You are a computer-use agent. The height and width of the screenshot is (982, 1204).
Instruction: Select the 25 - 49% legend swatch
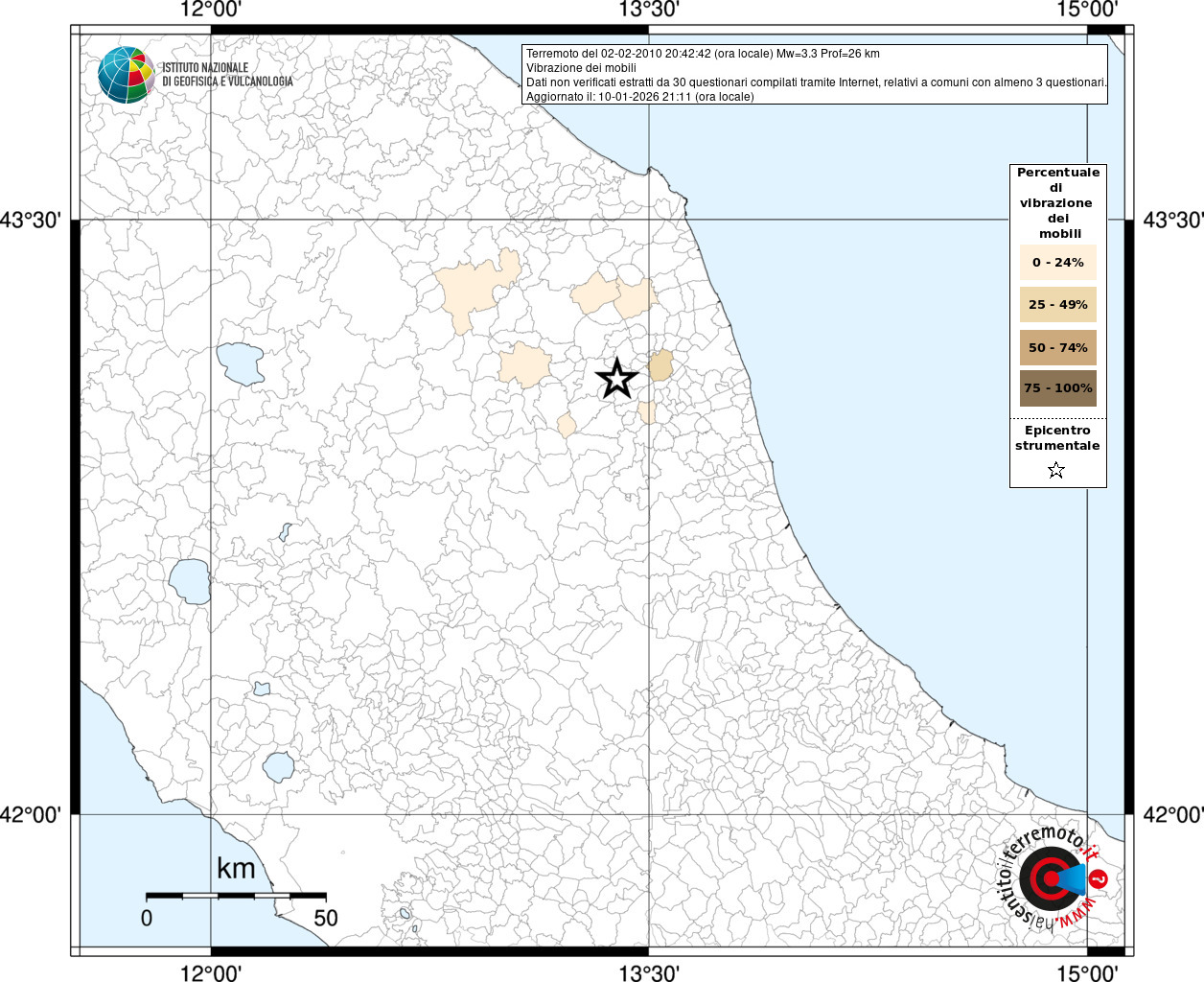pos(1057,305)
